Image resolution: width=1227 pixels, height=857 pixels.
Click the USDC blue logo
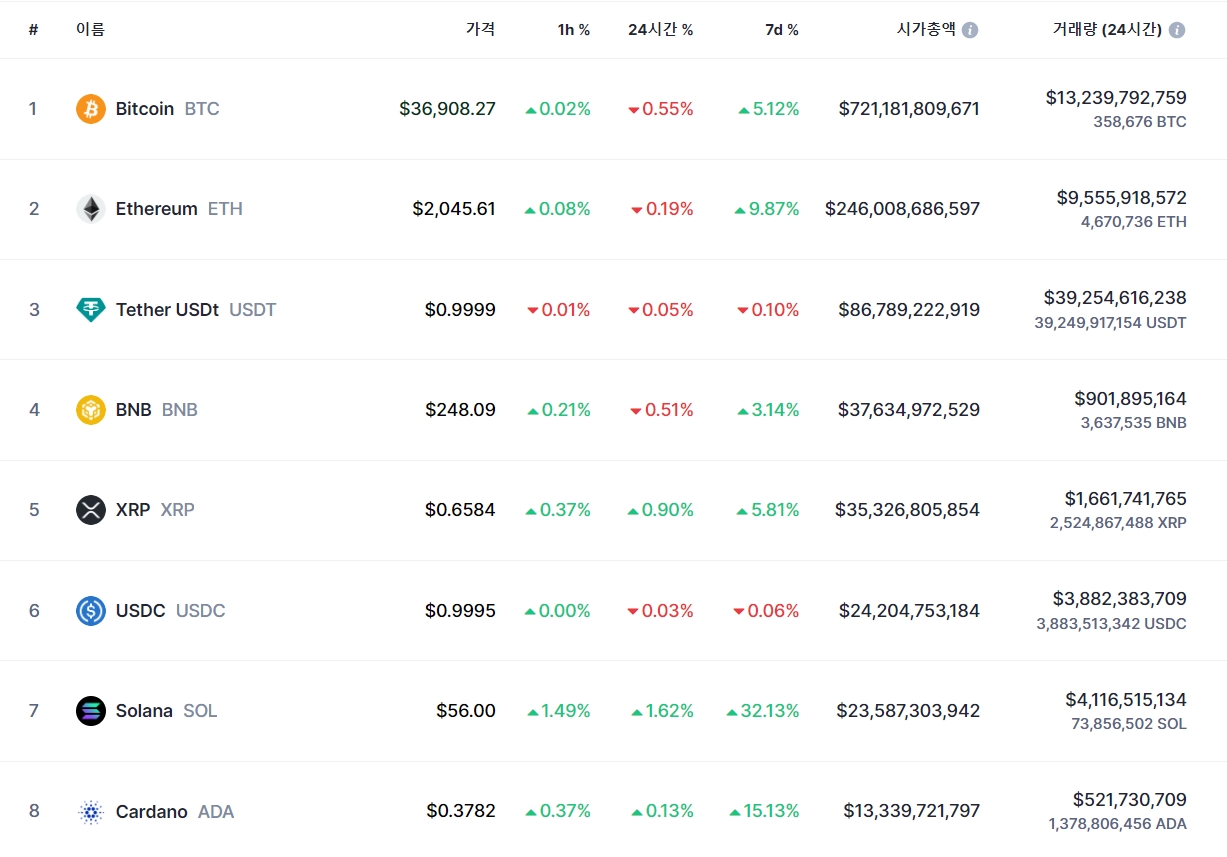point(91,611)
